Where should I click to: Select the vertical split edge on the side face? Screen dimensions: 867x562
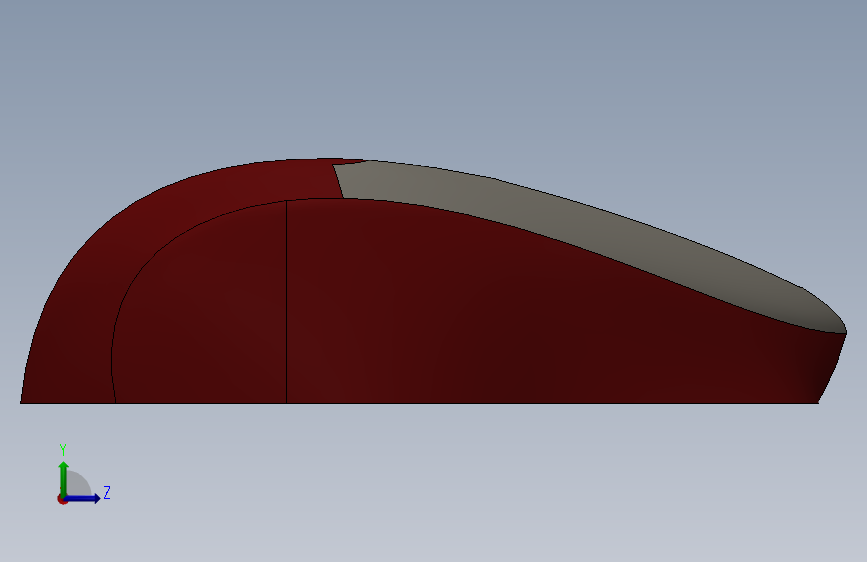286,302
